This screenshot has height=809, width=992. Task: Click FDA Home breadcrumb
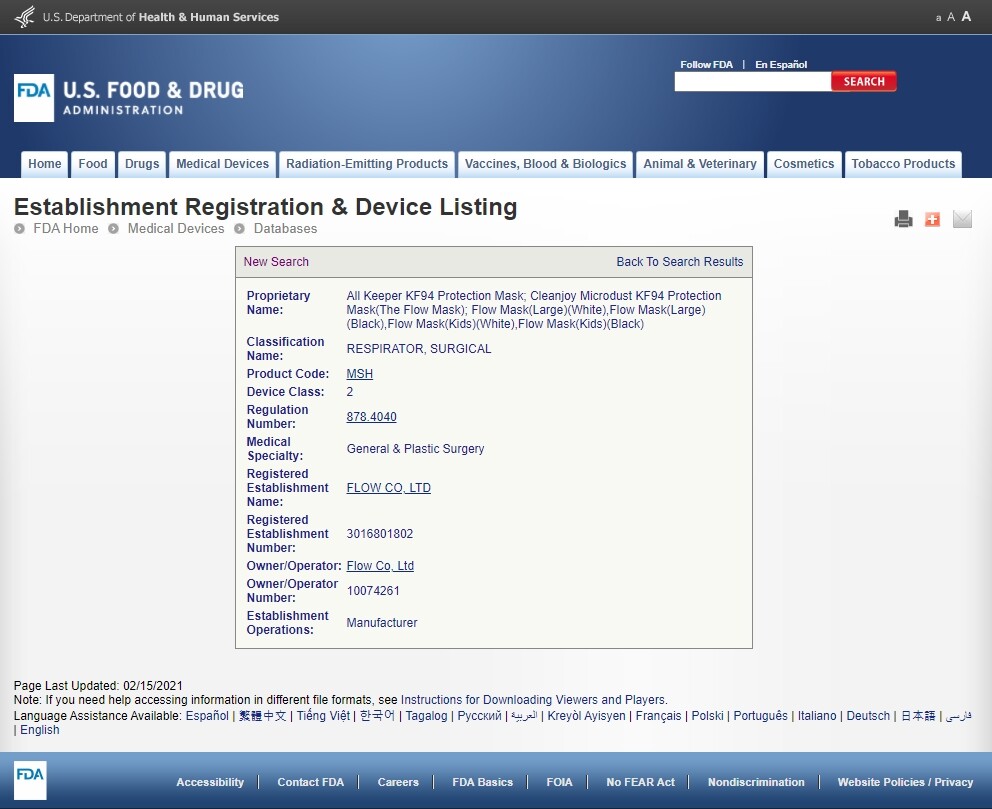coord(66,228)
